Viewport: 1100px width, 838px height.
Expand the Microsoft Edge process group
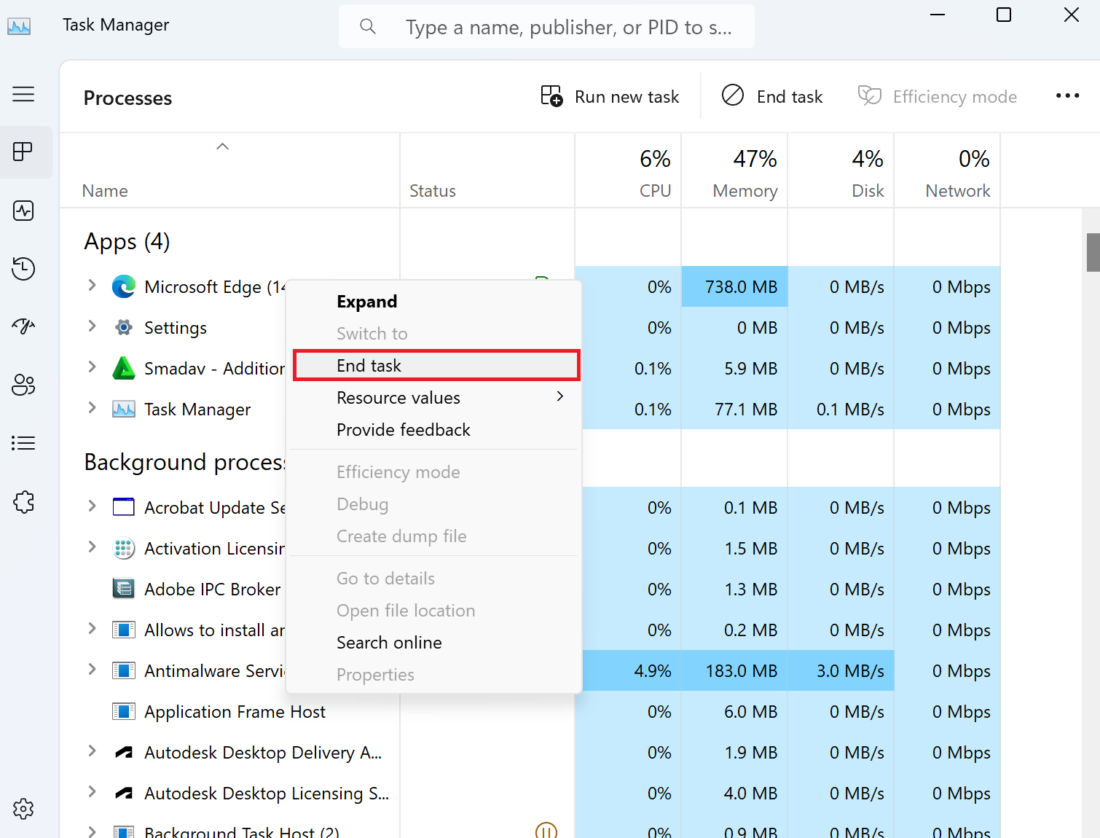coord(91,287)
